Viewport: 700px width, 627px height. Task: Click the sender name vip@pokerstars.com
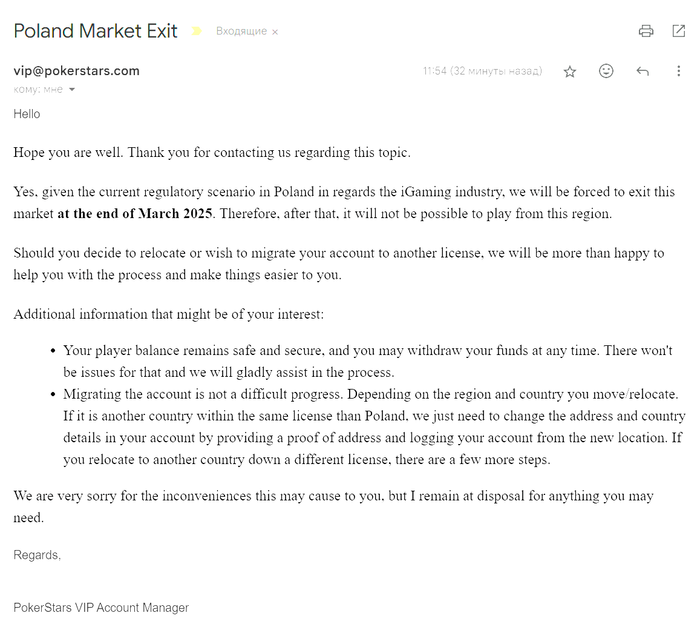click(76, 71)
